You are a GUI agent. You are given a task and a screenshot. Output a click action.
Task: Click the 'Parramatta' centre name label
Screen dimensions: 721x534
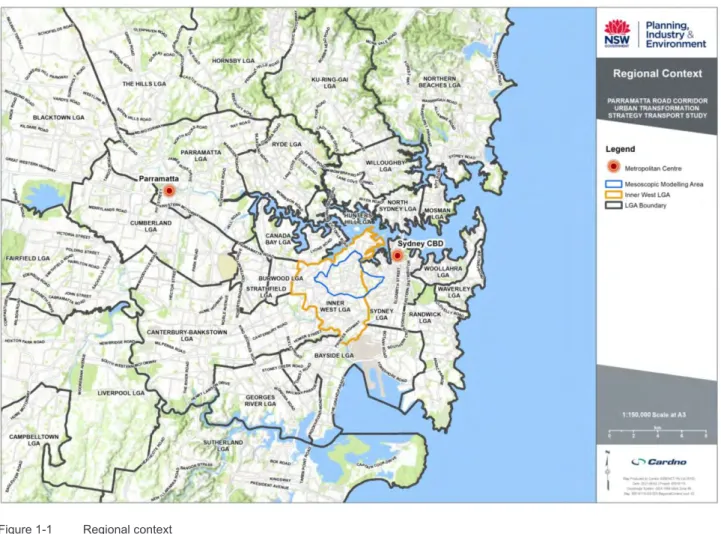pos(159,178)
